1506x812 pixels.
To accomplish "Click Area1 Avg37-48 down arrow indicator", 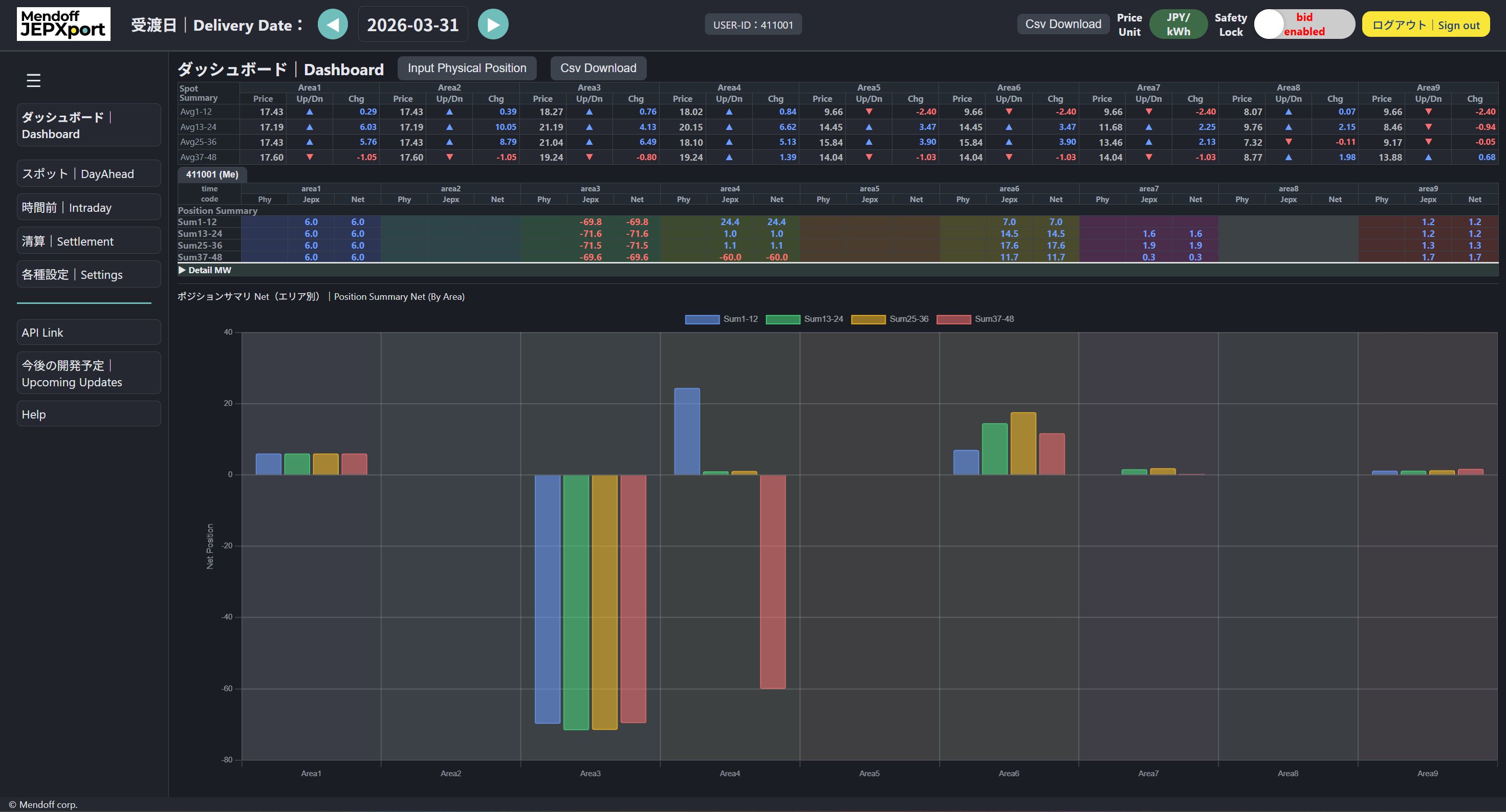I will [x=309, y=157].
